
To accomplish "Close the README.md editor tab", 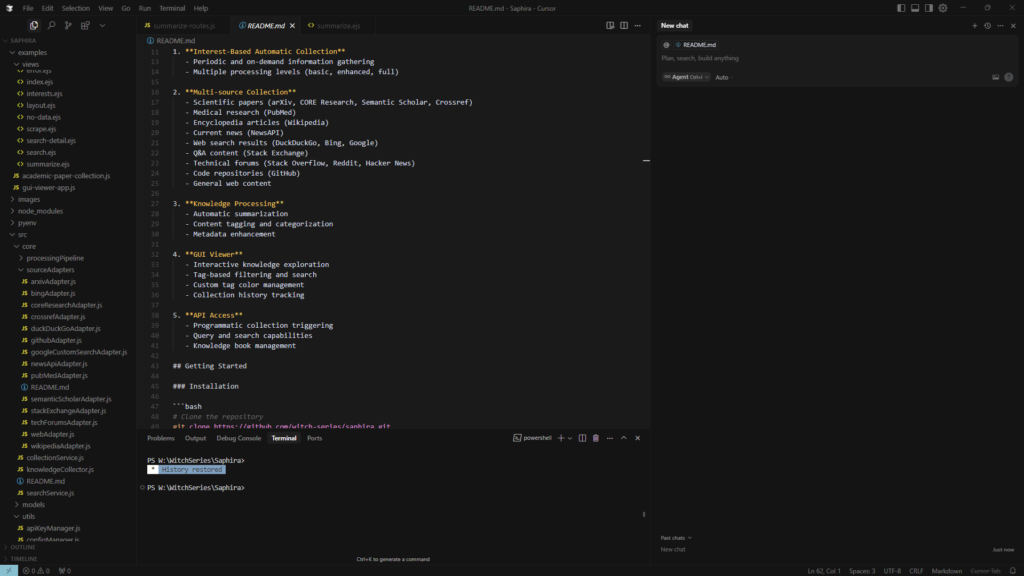I will coord(292,26).
